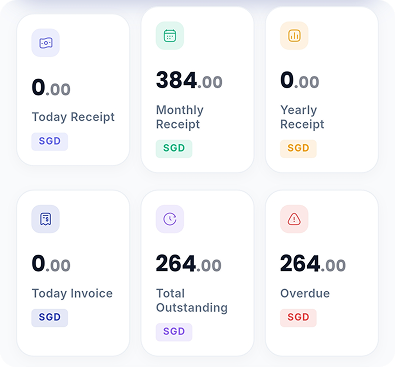Open the Total Outstanding label
The width and height of the screenshot is (395, 367).
(x=192, y=300)
